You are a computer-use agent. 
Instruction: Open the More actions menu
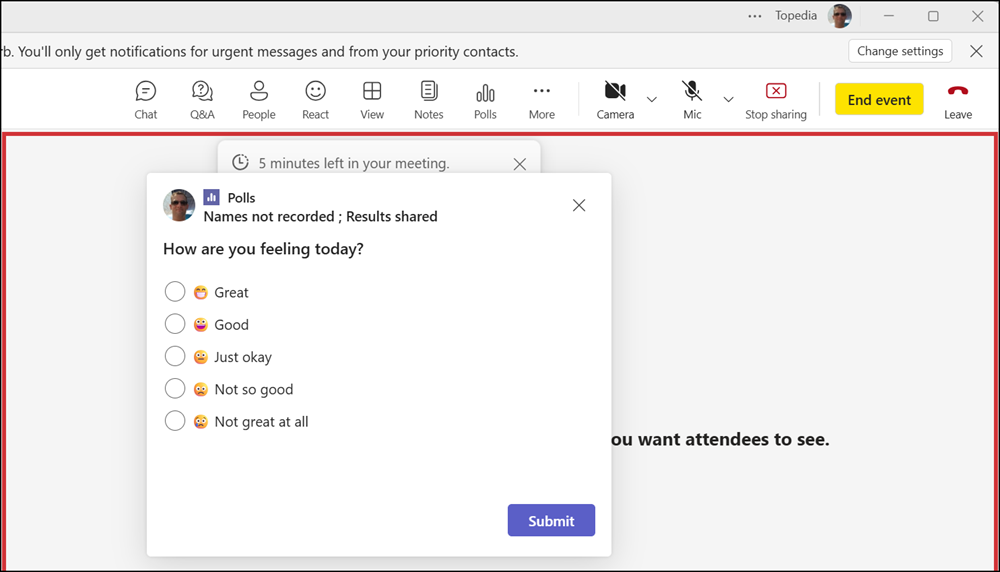542,100
